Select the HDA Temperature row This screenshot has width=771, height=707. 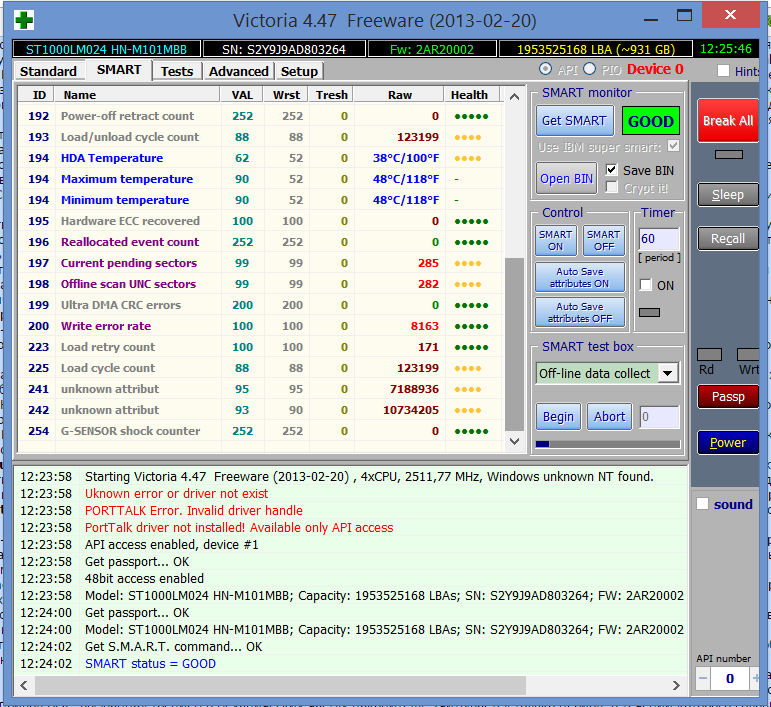coord(261,158)
